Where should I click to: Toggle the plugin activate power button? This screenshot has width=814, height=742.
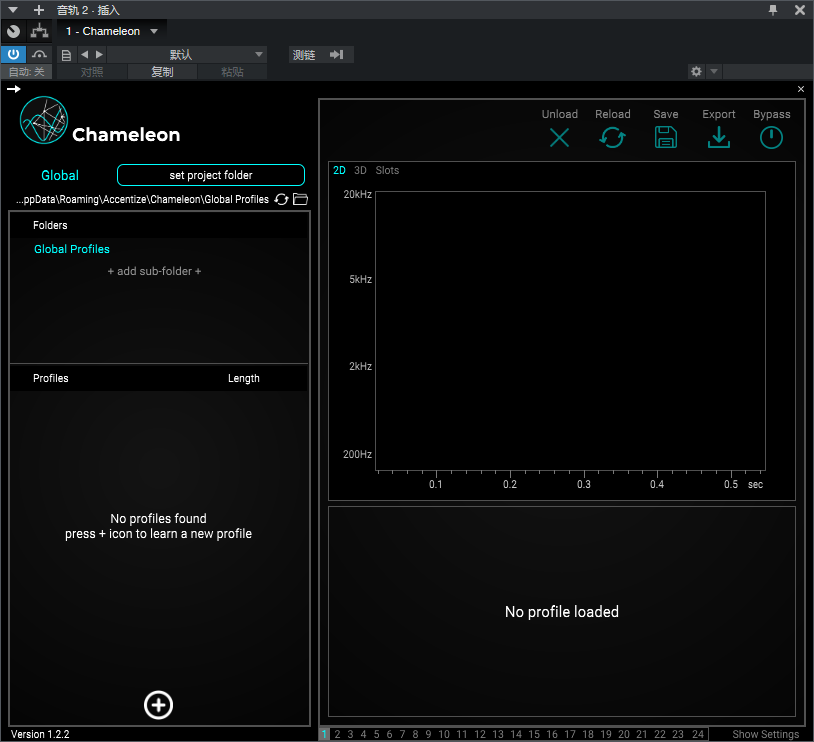click(x=13, y=55)
